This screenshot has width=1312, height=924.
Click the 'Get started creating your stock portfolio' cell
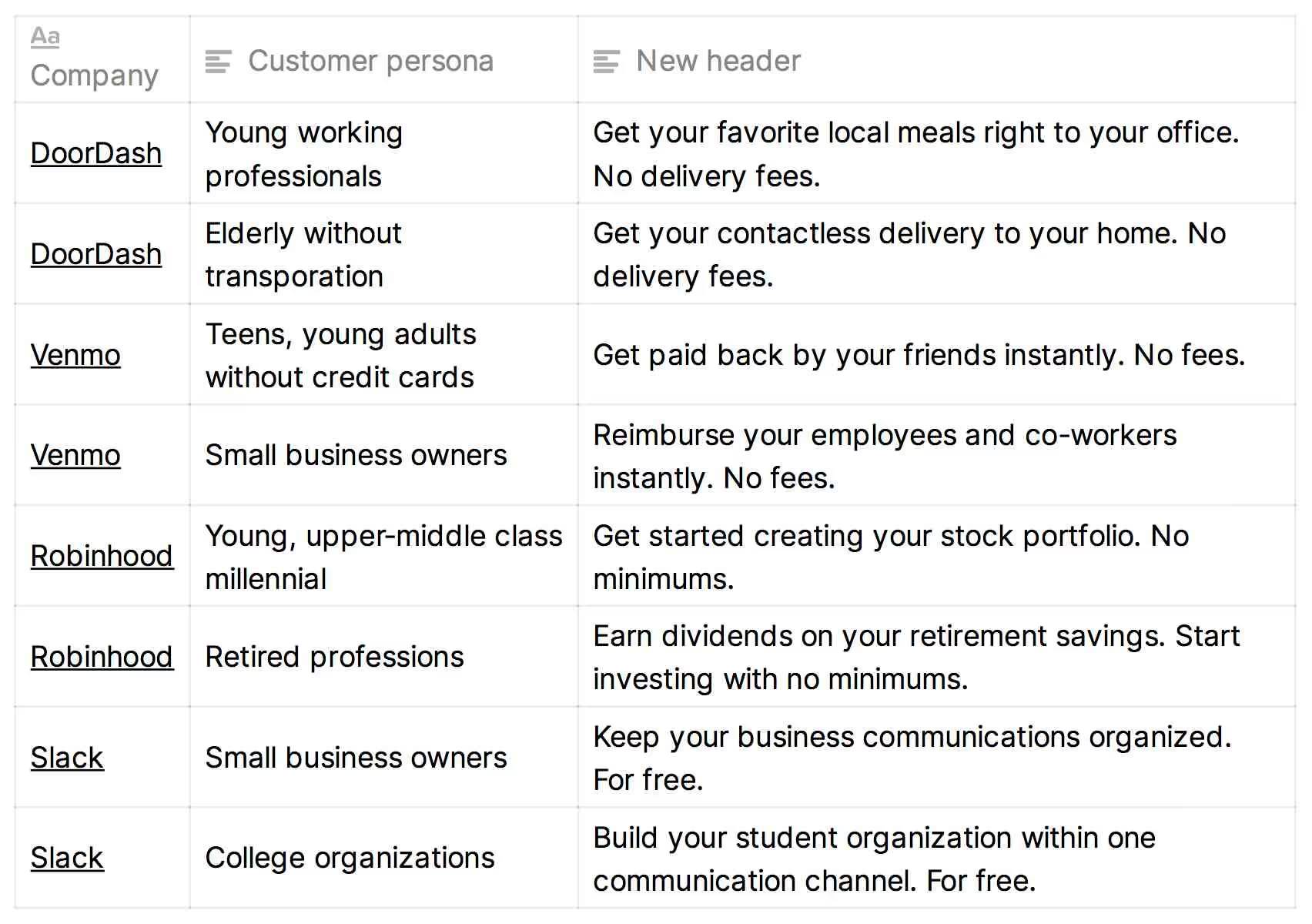pyautogui.click(x=891, y=557)
